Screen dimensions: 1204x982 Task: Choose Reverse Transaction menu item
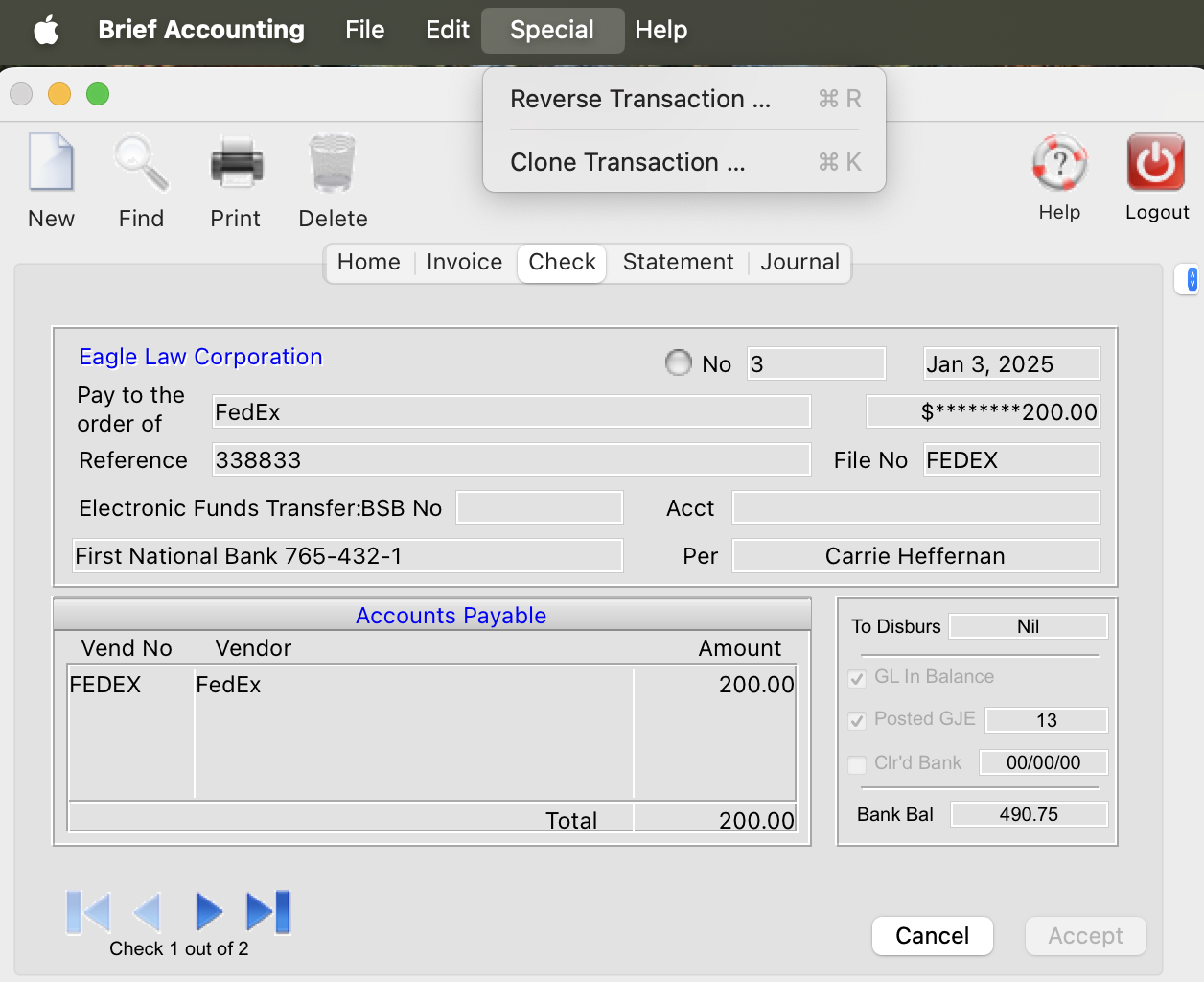[x=684, y=99]
